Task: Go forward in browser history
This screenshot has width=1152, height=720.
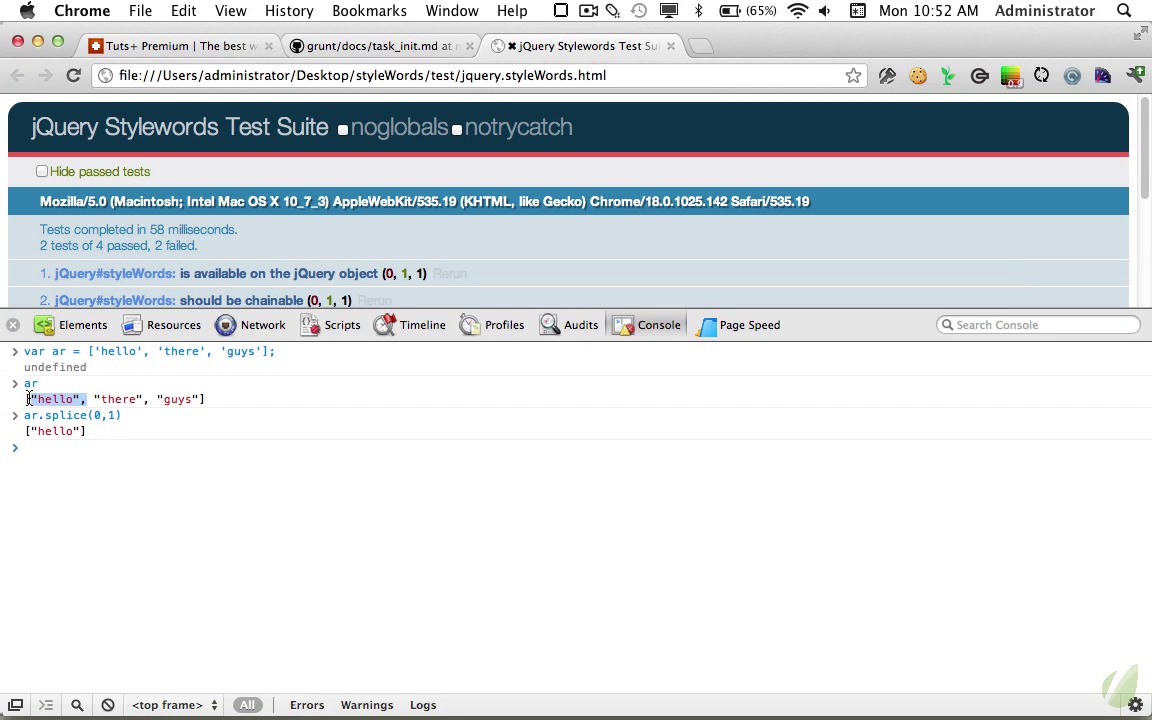Action: pyautogui.click(x=45, y=75)
